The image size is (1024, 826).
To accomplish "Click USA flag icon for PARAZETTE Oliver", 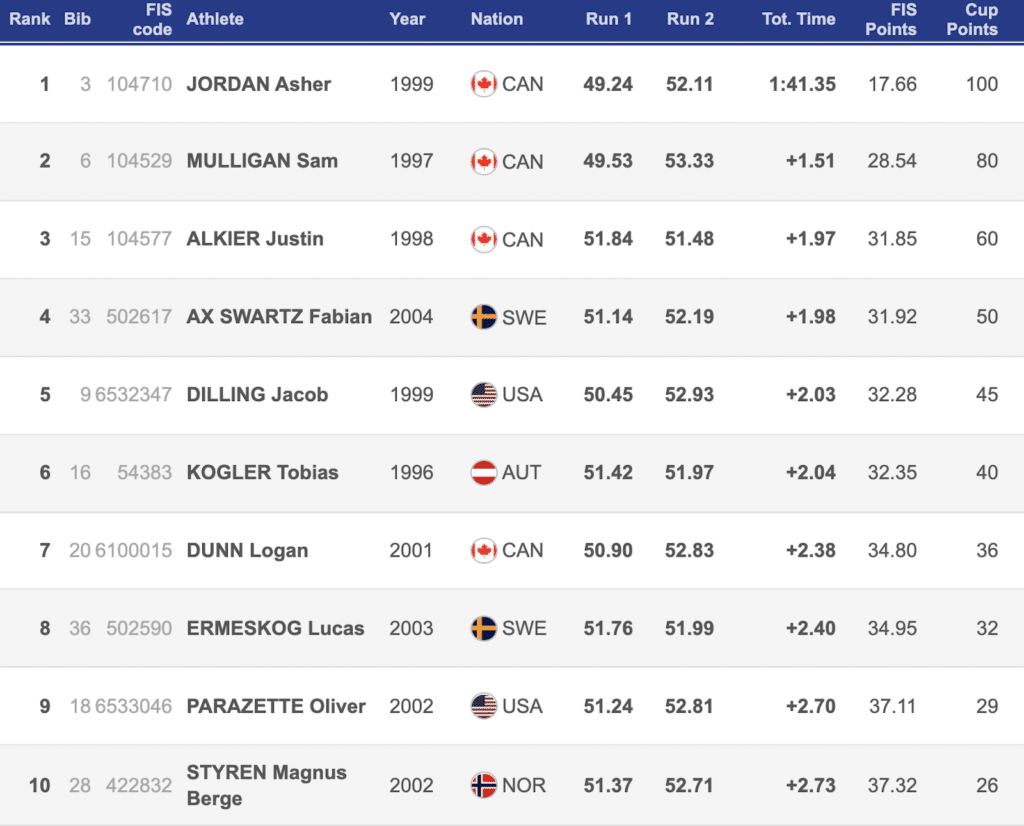I will pos(484,706).
